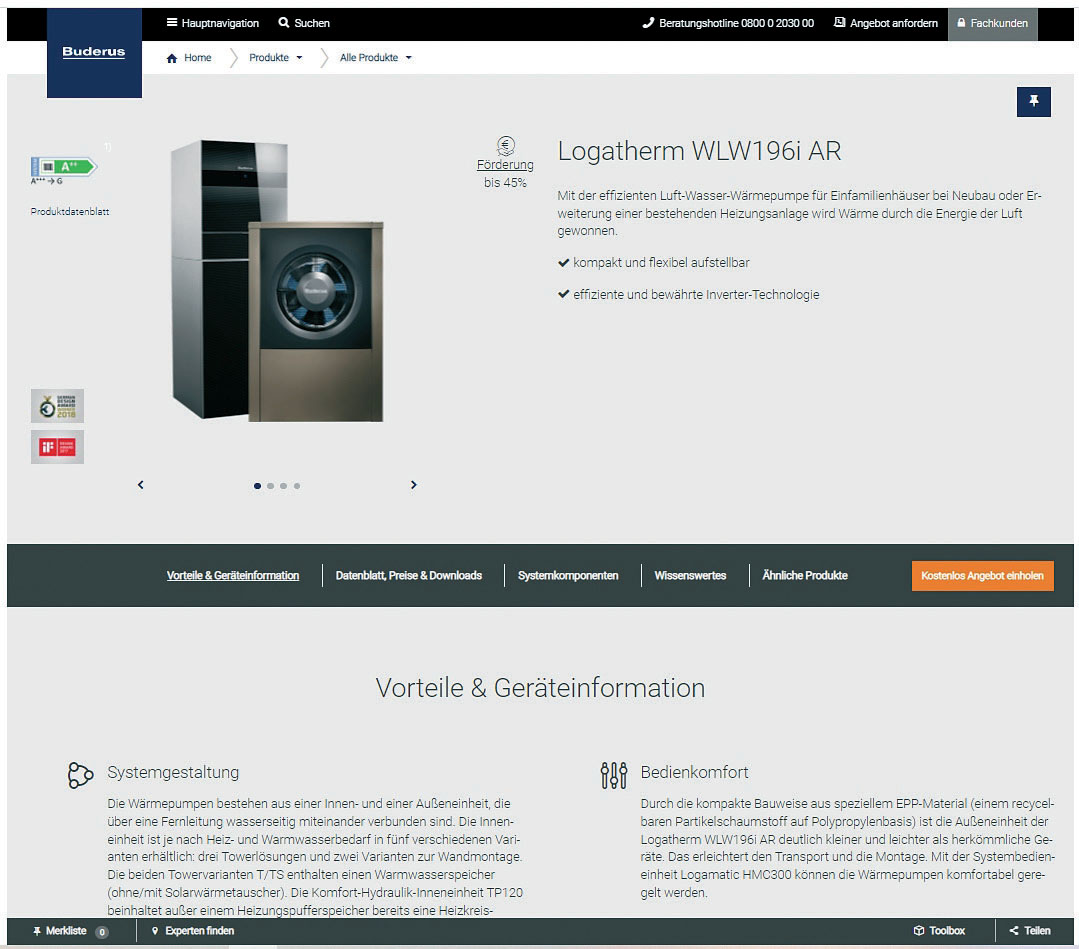Open the Fachkunden login
This screenshot has width=1079, height=949.
[992, 23]
